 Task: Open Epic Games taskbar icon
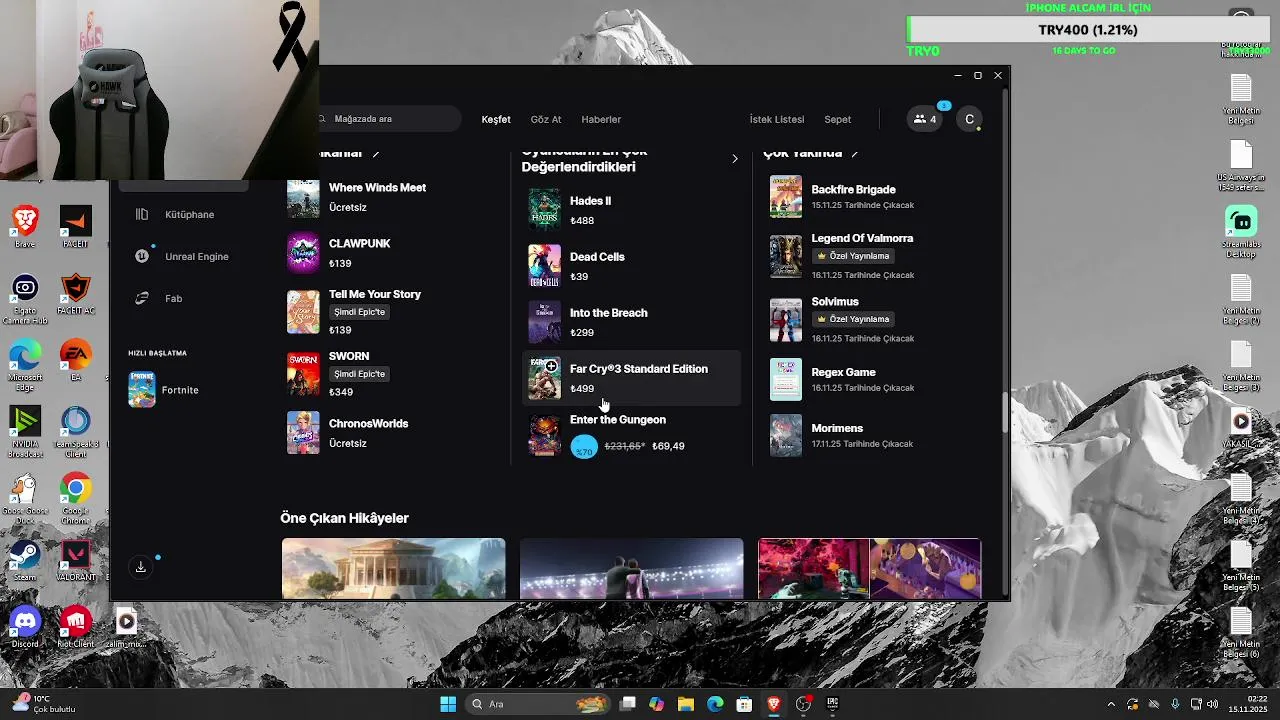tap(832, 704)
